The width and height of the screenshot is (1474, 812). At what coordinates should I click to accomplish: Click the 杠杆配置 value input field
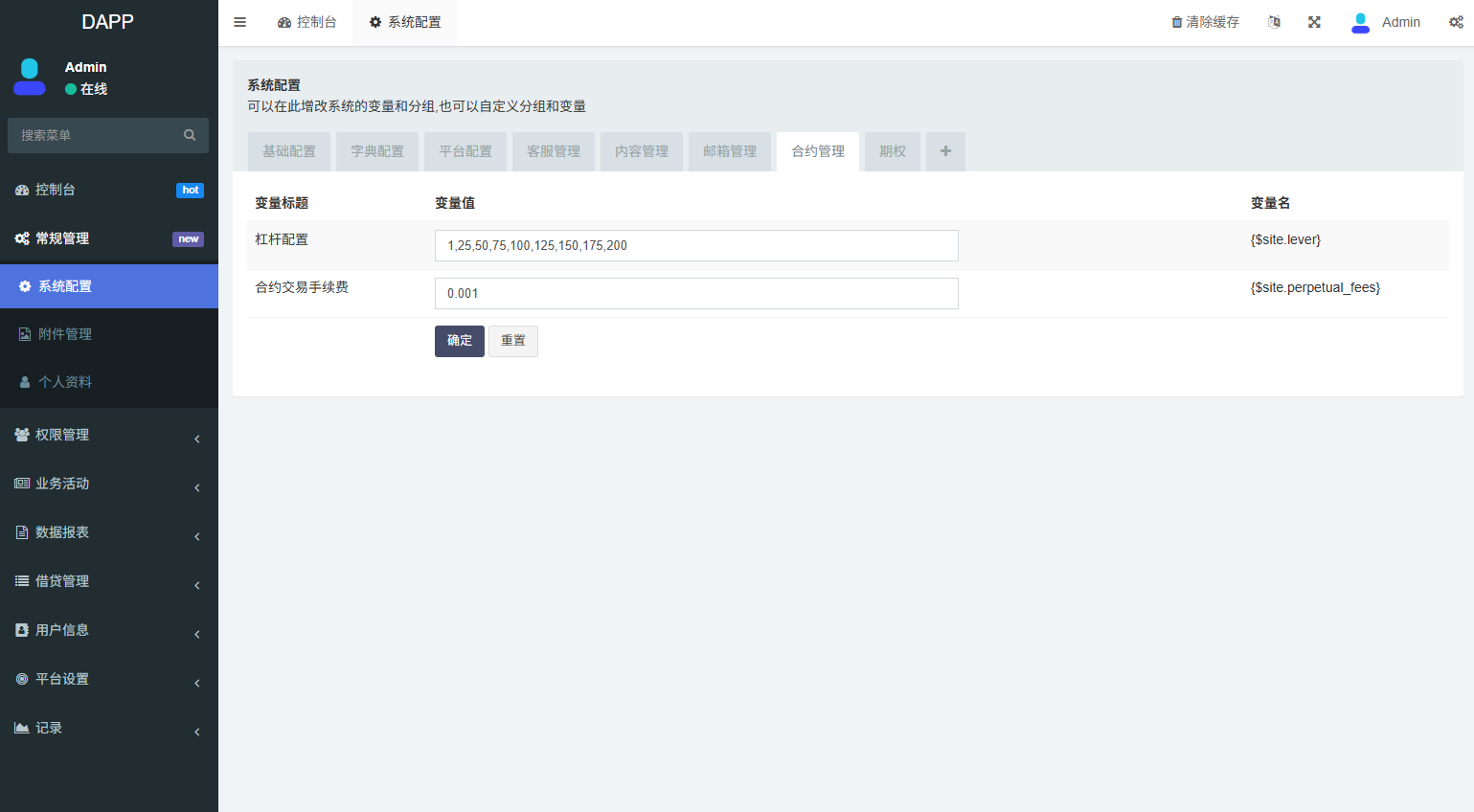point(696,245)
